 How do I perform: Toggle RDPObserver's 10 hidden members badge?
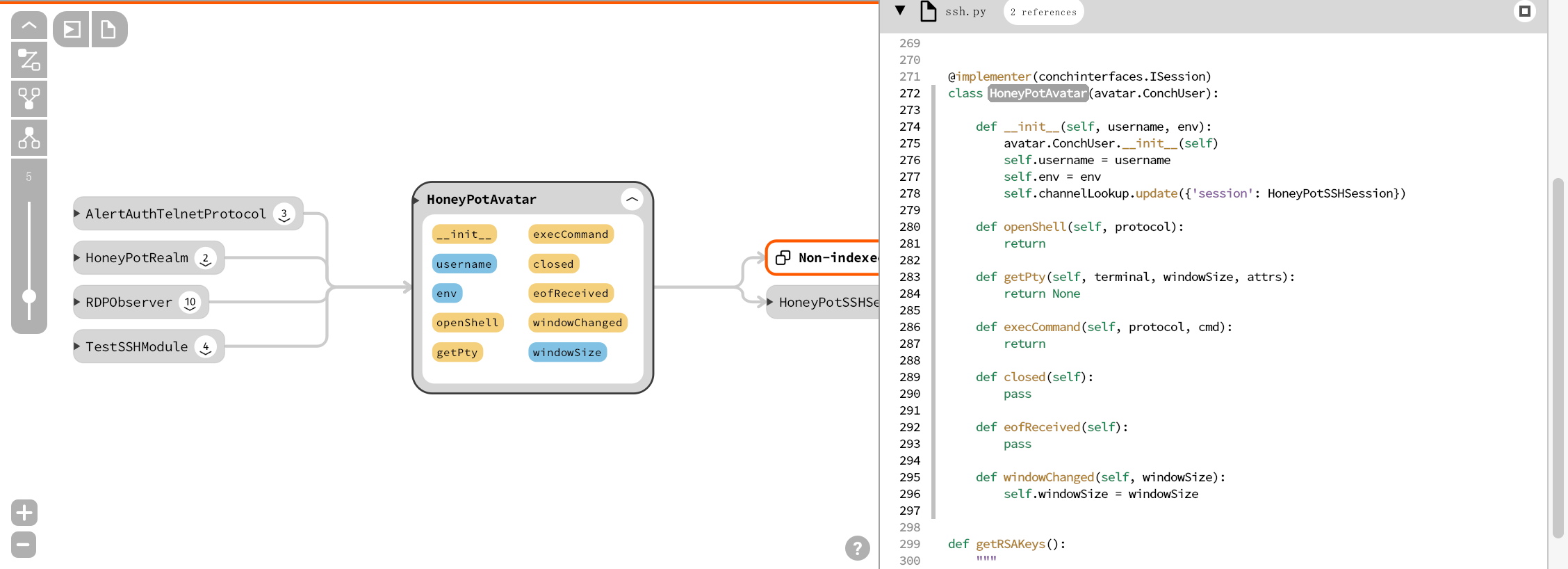click(190, 303)
